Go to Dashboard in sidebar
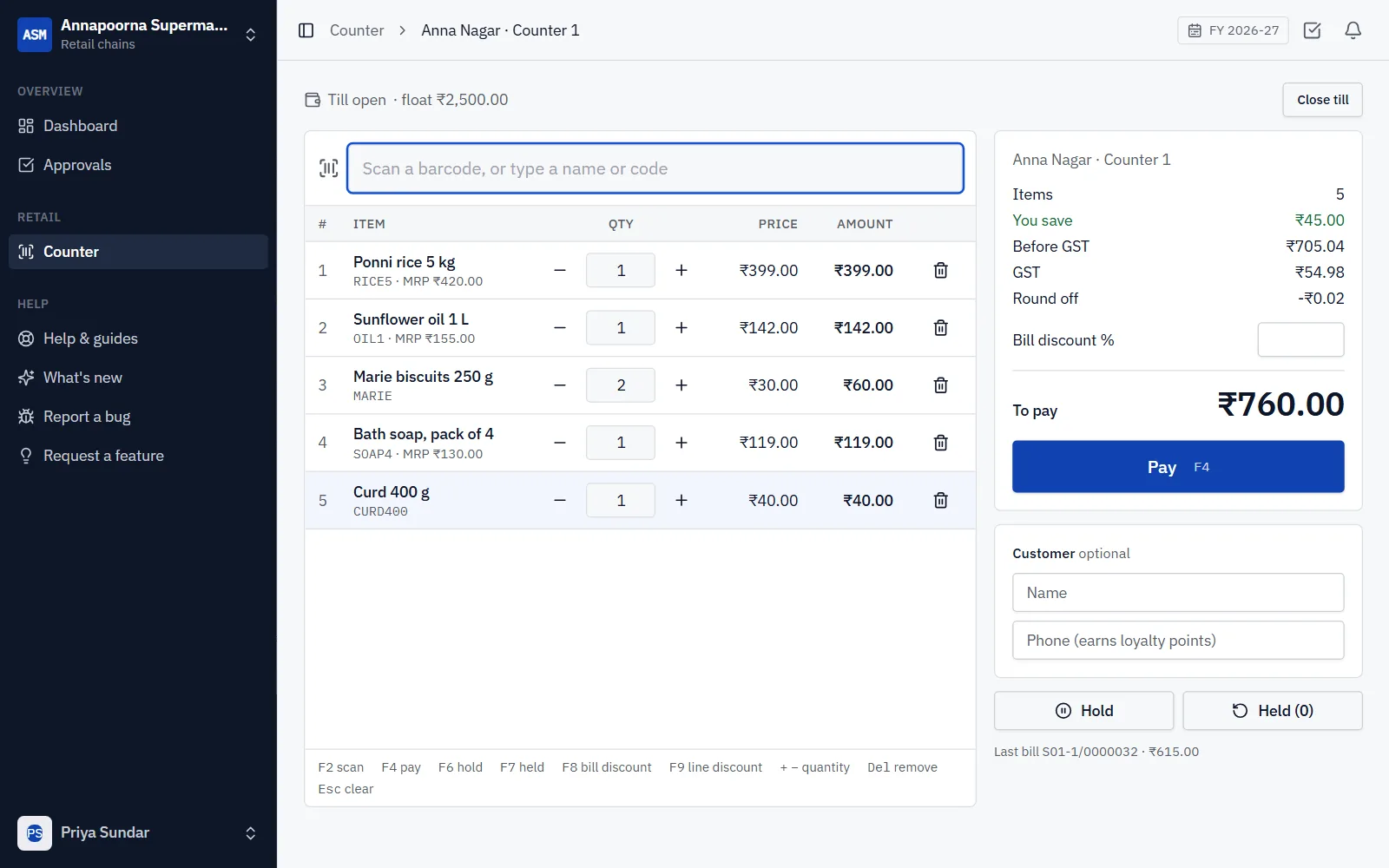This screenshot has height=868, width=1389. (x=138, y=126)
